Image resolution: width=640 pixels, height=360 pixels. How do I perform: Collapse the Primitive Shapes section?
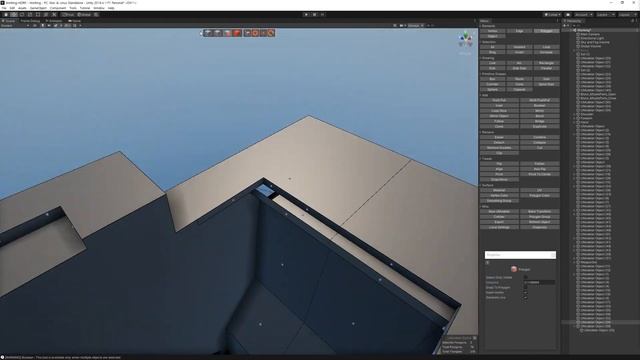tap(493, 74)
